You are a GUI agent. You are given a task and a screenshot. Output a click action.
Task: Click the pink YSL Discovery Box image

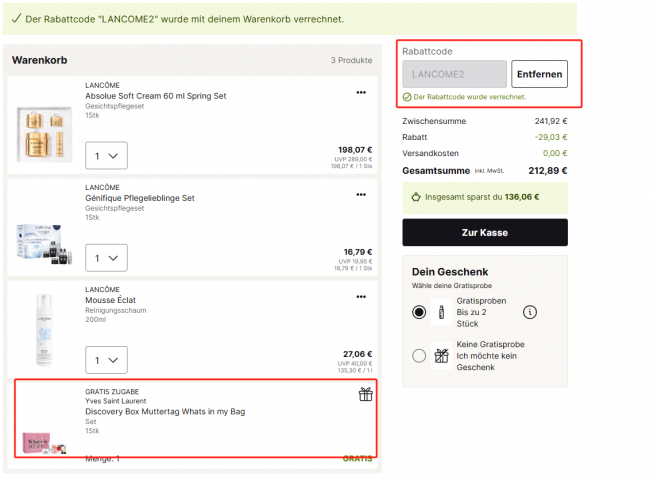44,443
